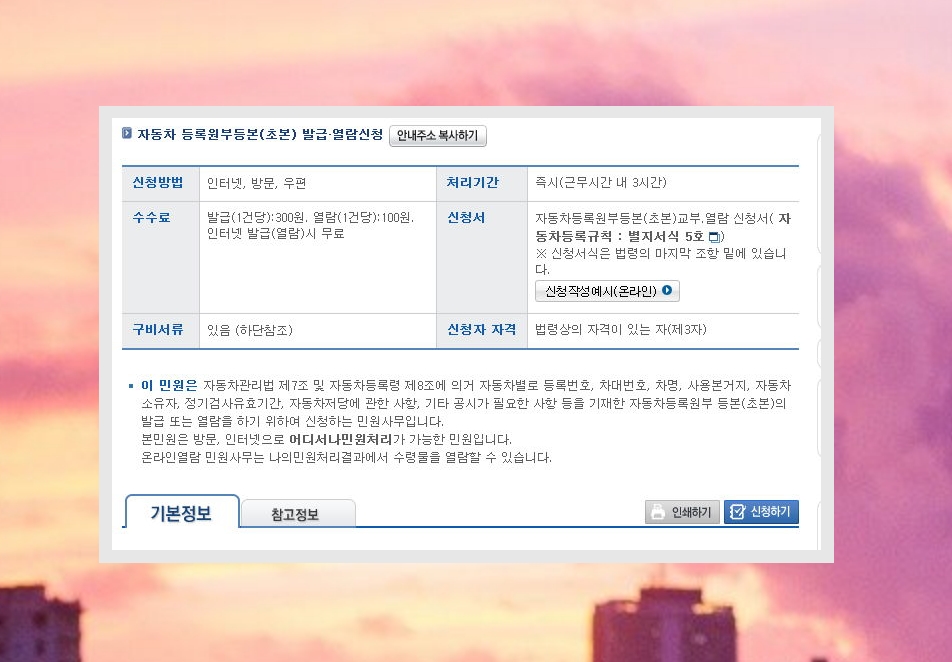Click the text 인터넷, 방문, 우편
Viewport: 952px width, 662px height.
pos(256,183)
